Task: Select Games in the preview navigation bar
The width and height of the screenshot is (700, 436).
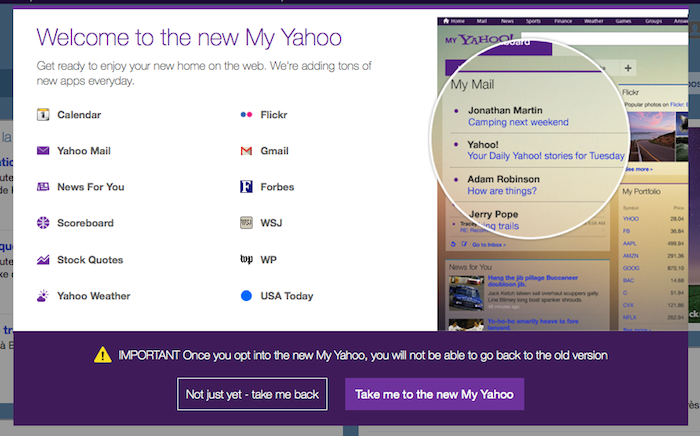Action: [623, 21]
